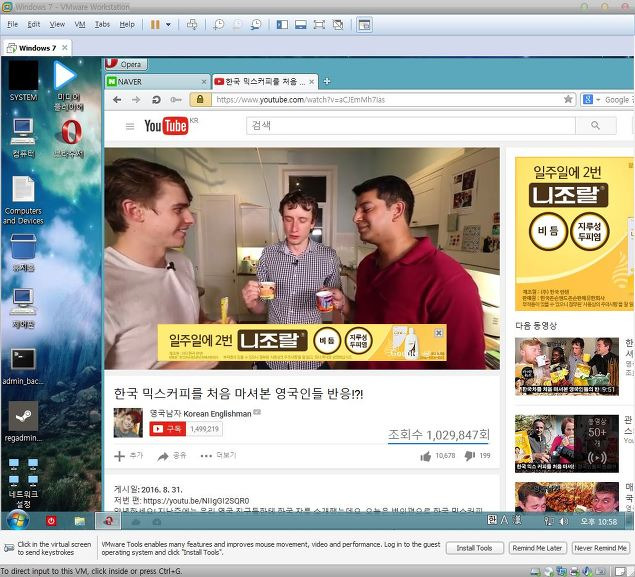This screenshot has width=635, height=577.
Task: Click the yellow Nizoral sidebar advertisement
Action: pos(574,234)
